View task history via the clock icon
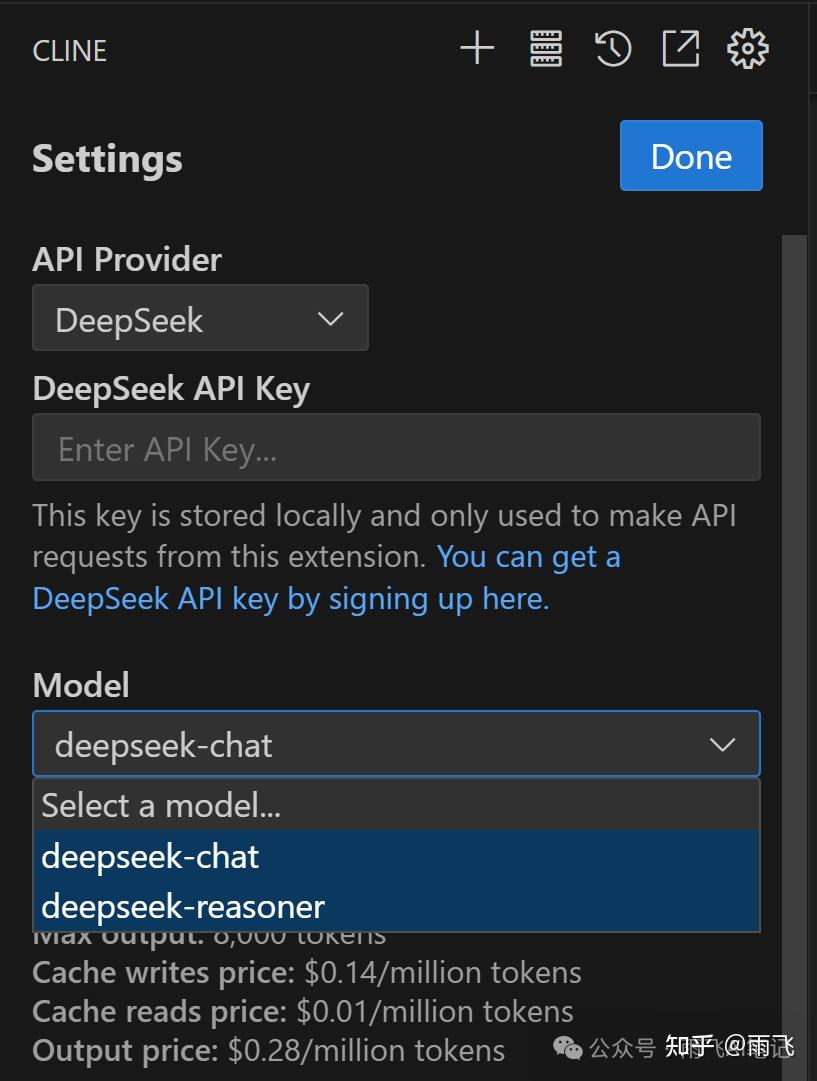This screenshot has height=1081, width=817. [613, 47]
